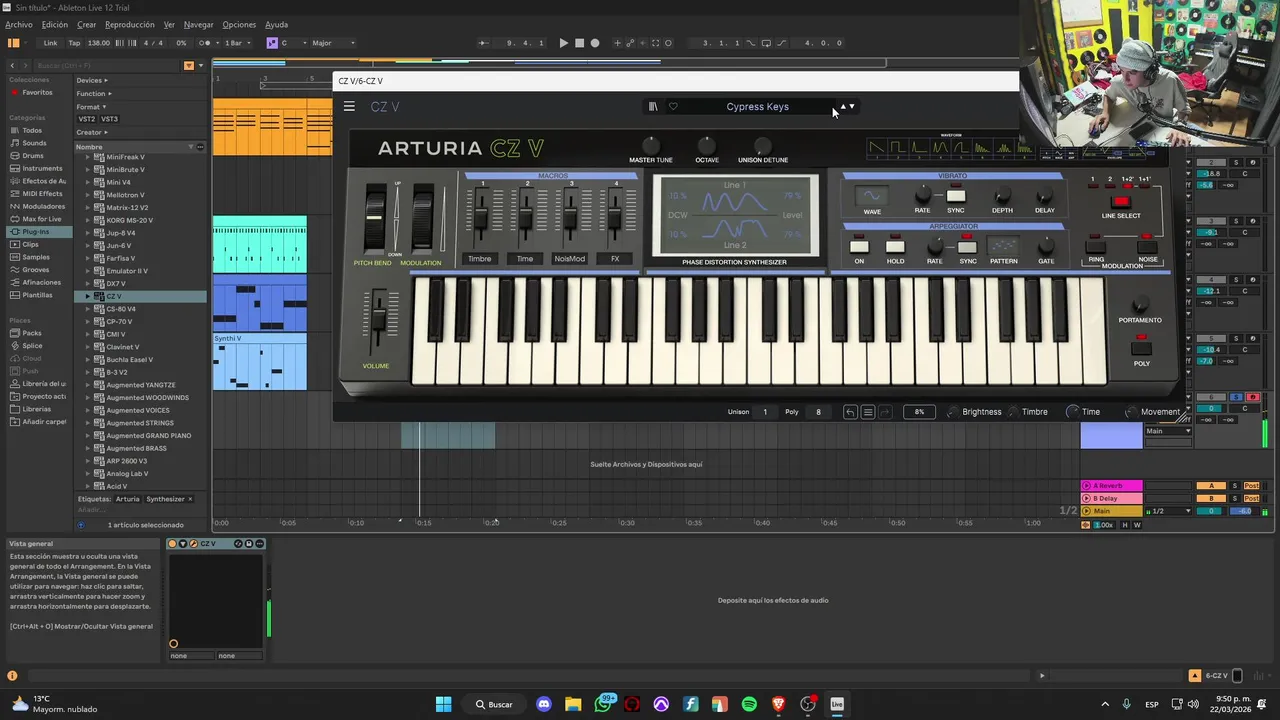Viewport: 1280px width, 720px height.
Task: Open the 1 Bar quantization dropdown
Action: click(x=236, y=43)
